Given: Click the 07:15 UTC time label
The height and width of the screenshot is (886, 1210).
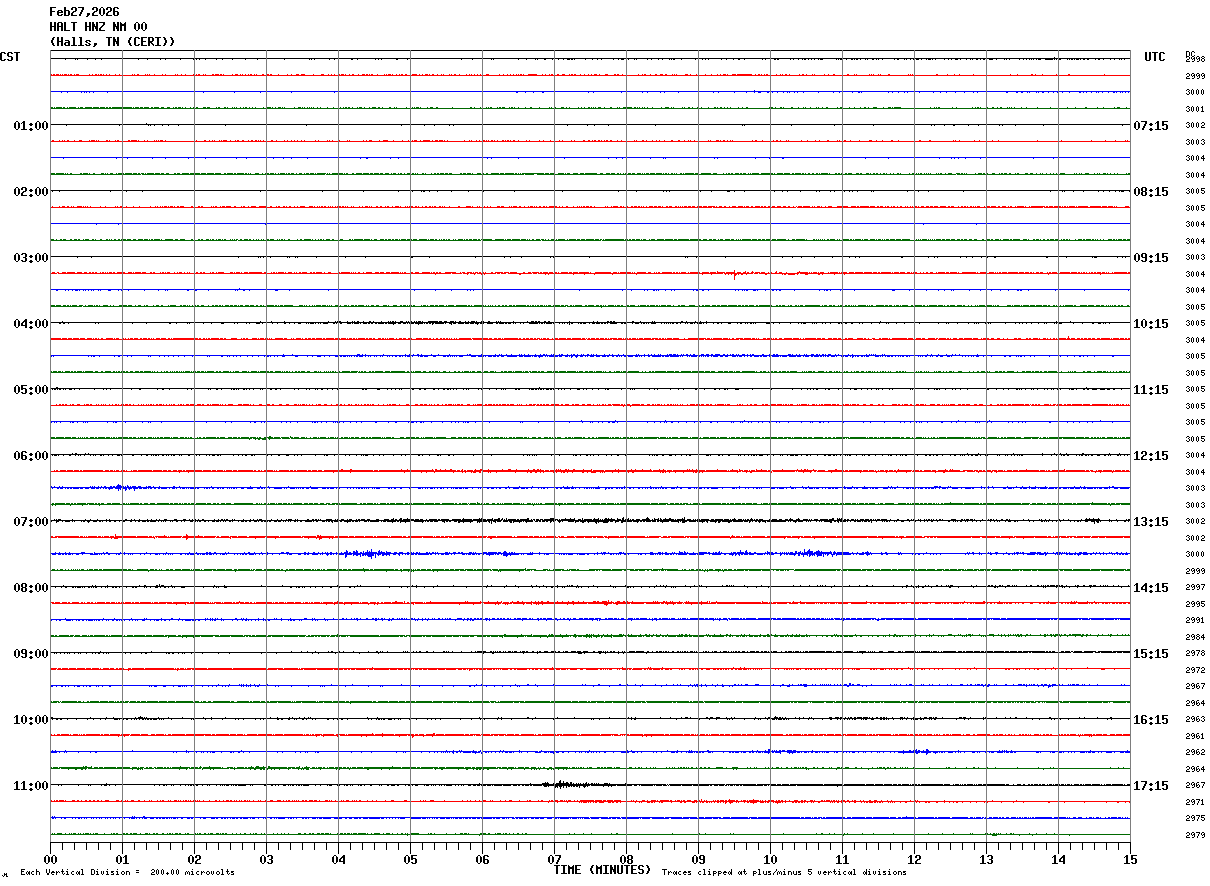Looking at the screenshot, I should point(1151,126).
